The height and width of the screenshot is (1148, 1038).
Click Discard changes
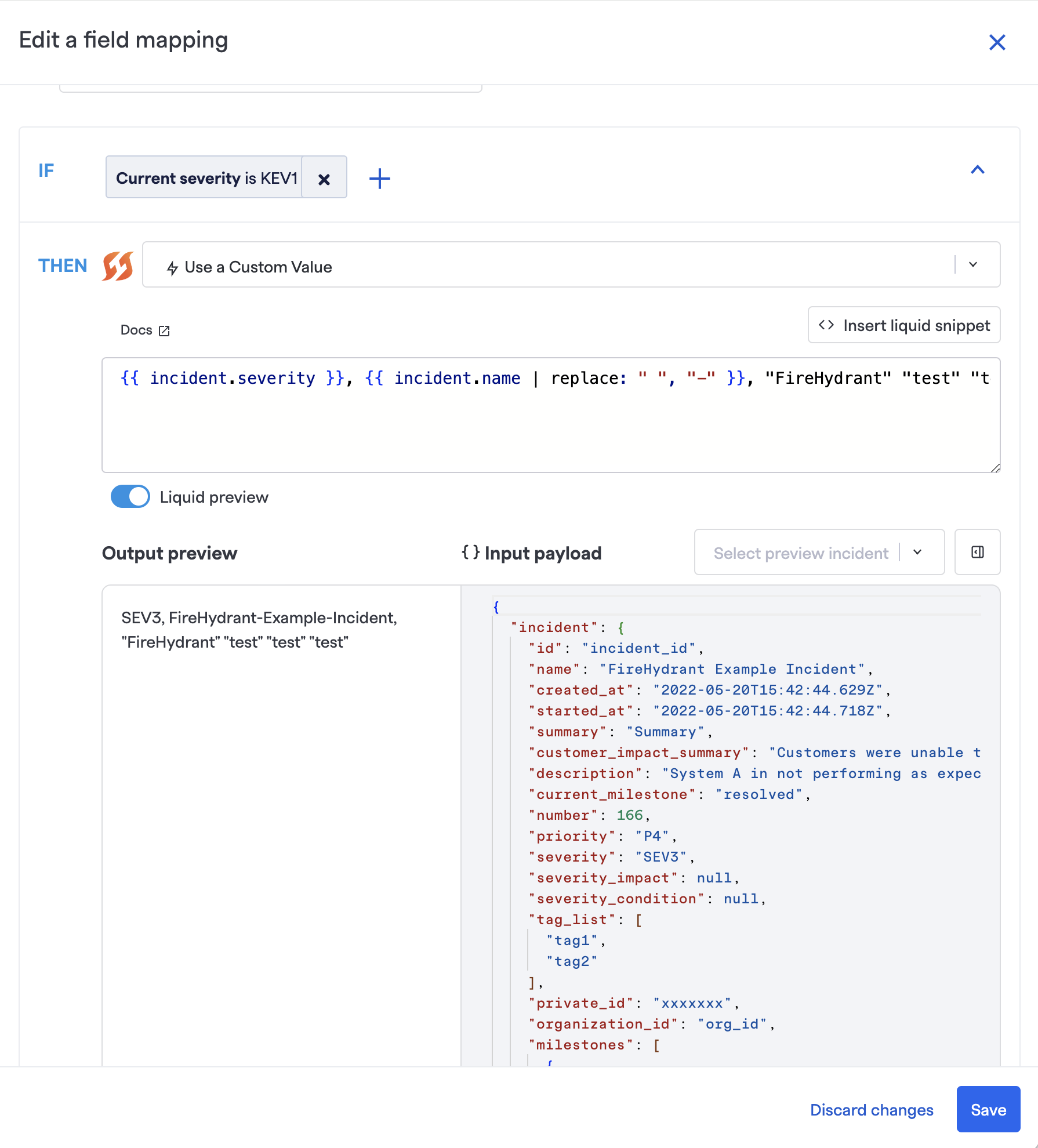click(x=872, y=1109)
